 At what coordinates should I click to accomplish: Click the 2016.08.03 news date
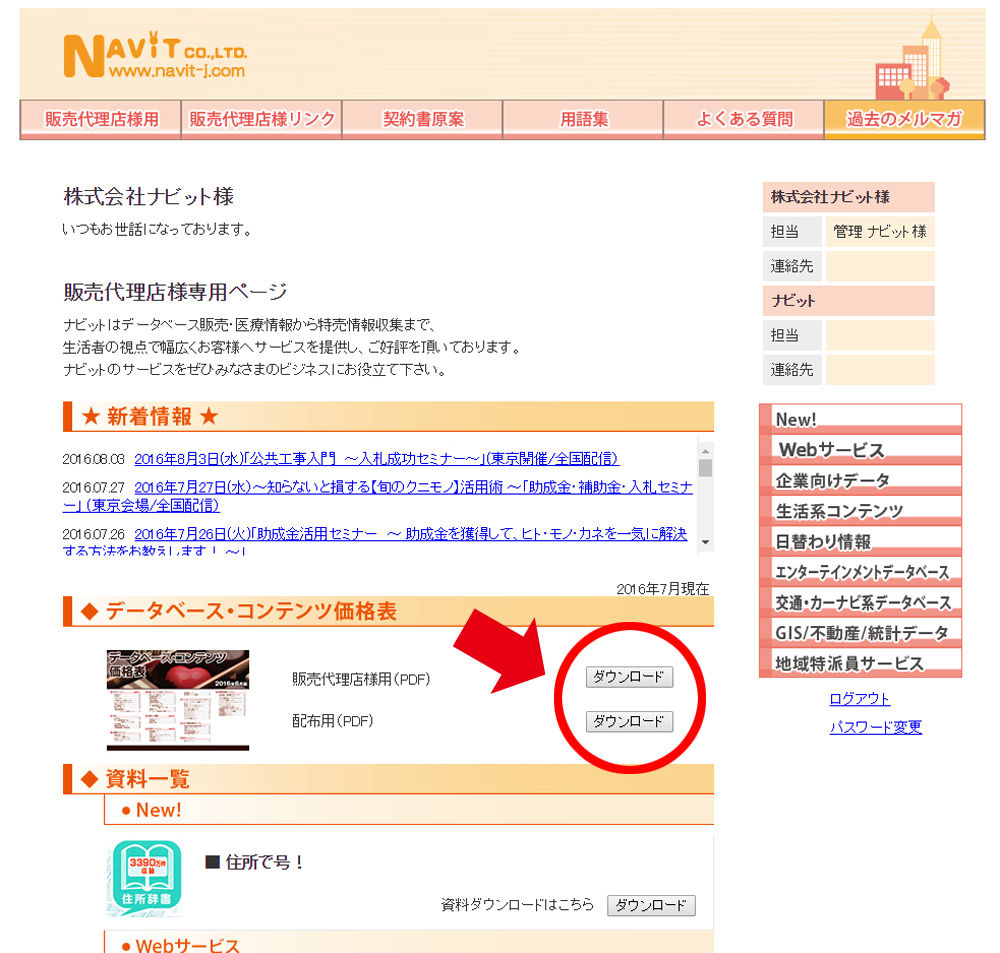tap(94, 459)
